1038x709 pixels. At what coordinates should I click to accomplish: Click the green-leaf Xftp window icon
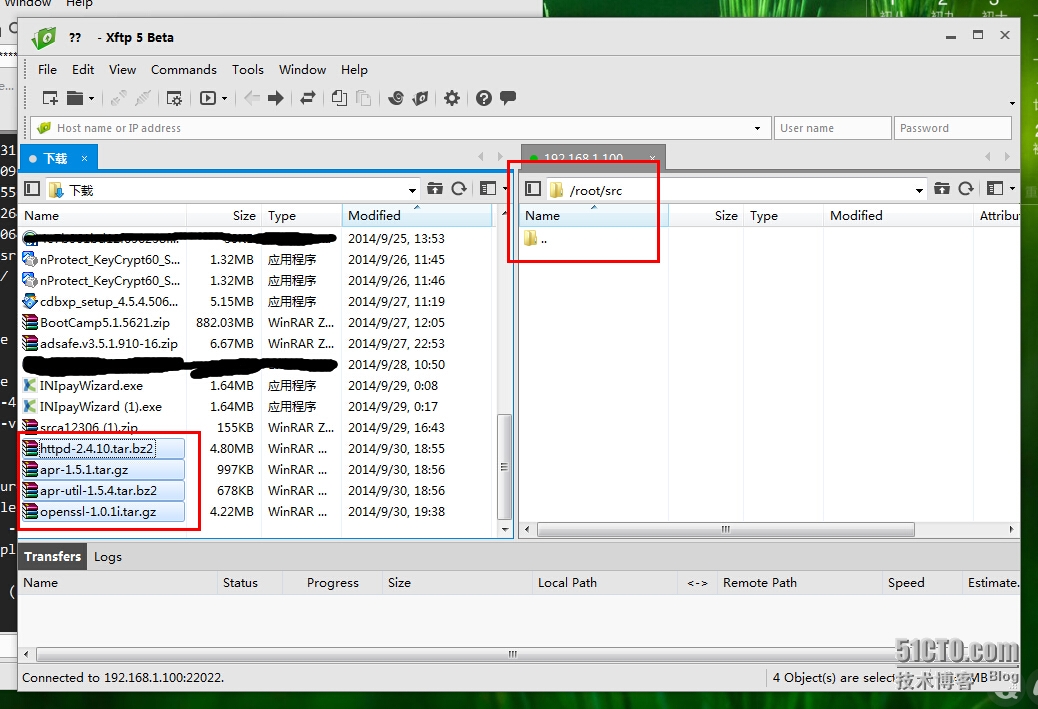click(420, 98)
